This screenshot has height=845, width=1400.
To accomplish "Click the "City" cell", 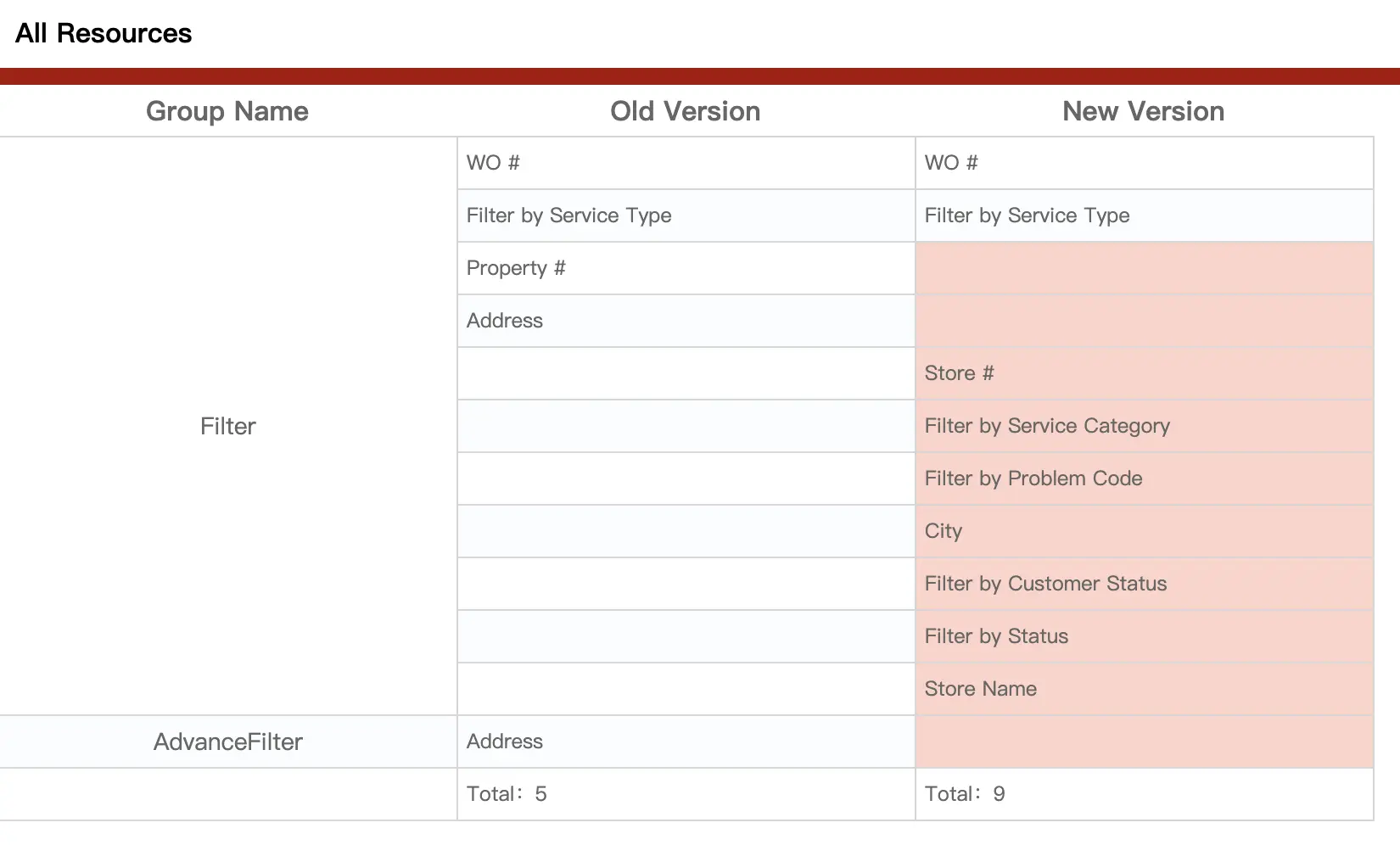I will click(x=1145, y=531).
